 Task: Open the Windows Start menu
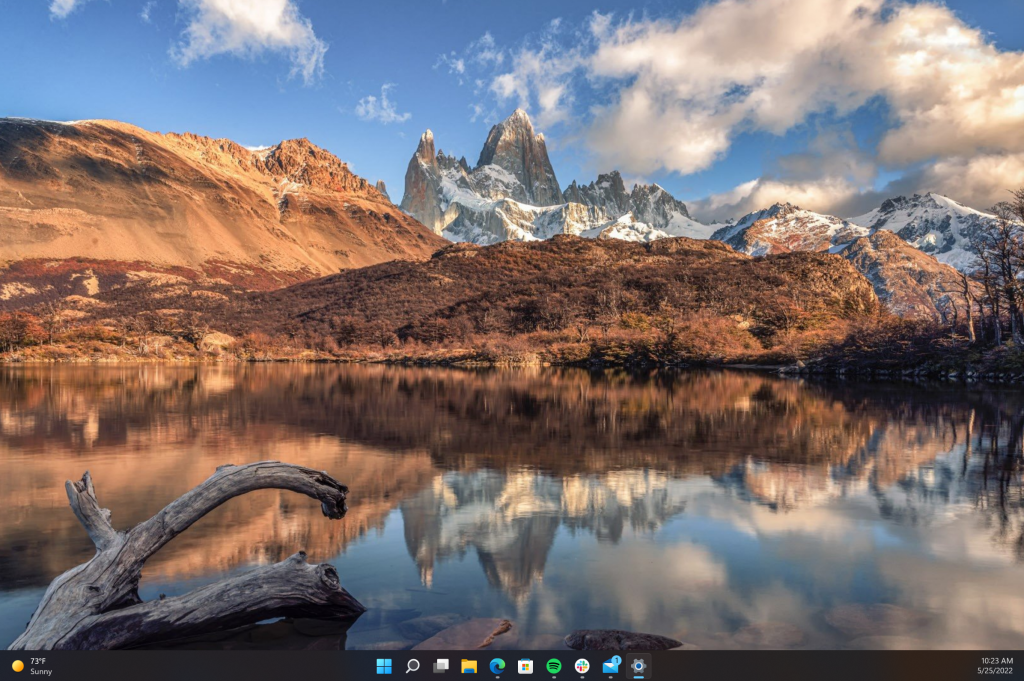(384, 666)
